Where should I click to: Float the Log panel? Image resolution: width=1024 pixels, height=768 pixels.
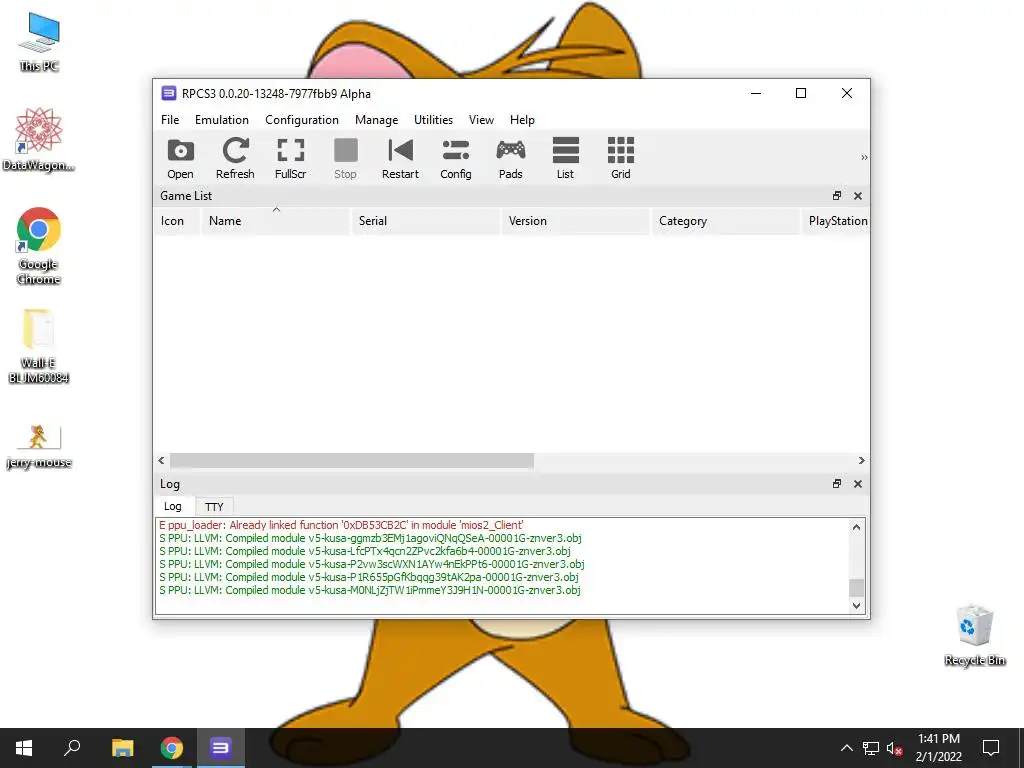click(x=837, y=483)
